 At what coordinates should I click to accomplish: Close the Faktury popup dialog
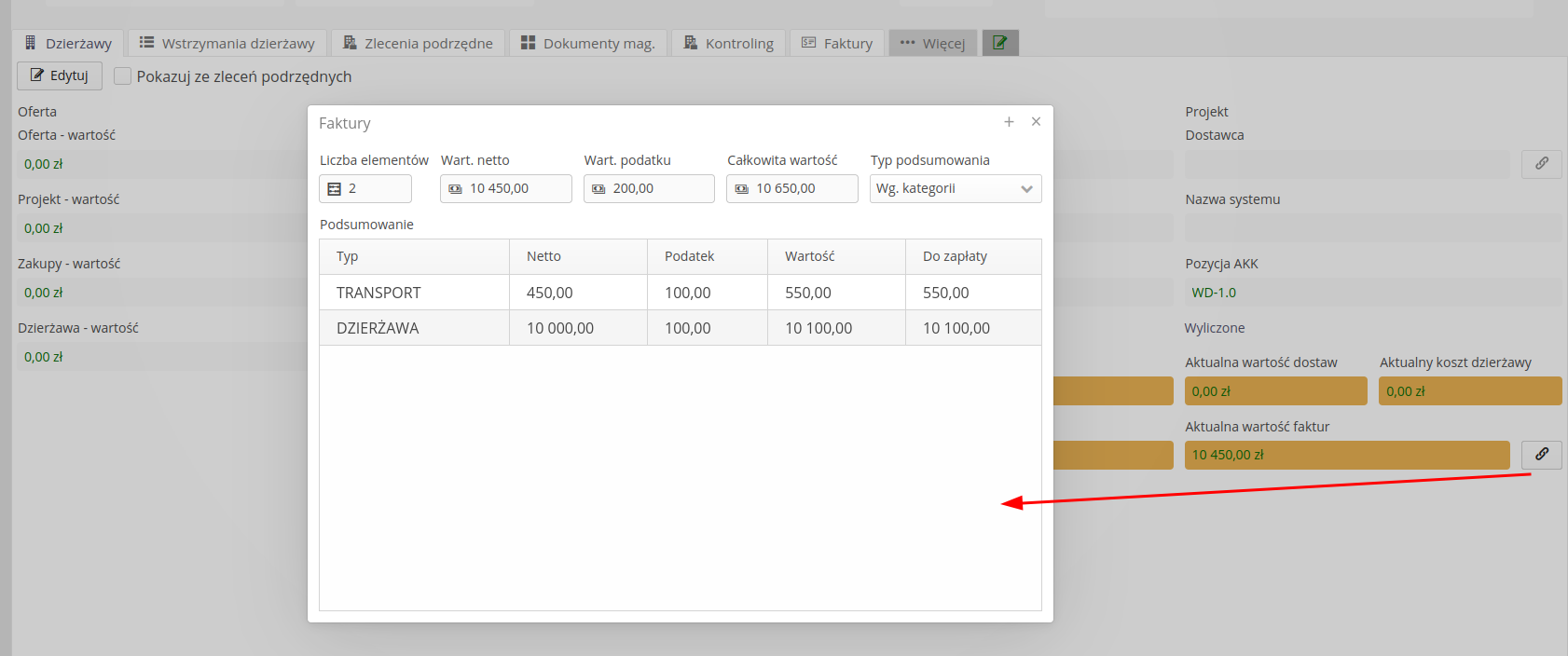(1036, 122)
